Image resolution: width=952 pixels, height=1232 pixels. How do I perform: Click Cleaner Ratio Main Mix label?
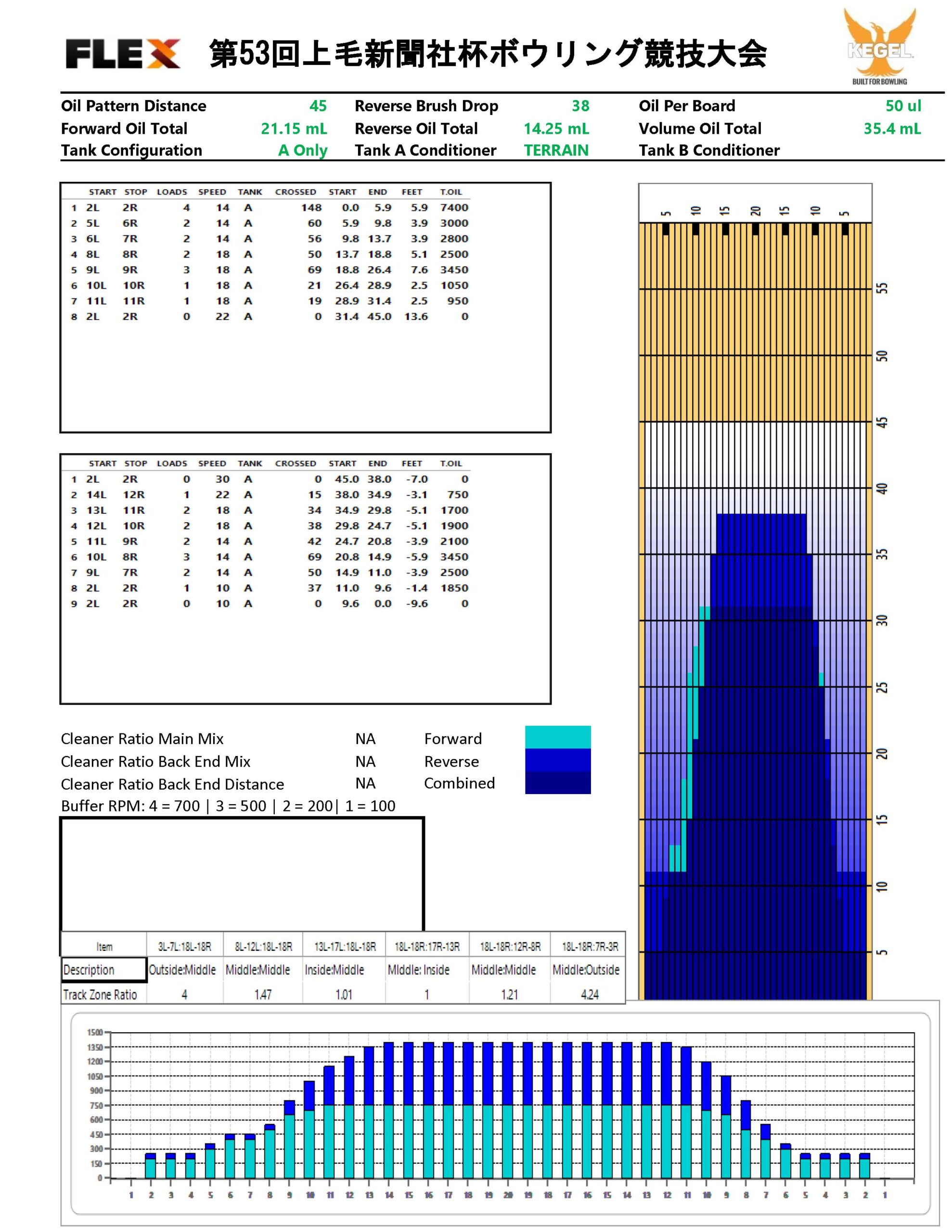[142, 738]
